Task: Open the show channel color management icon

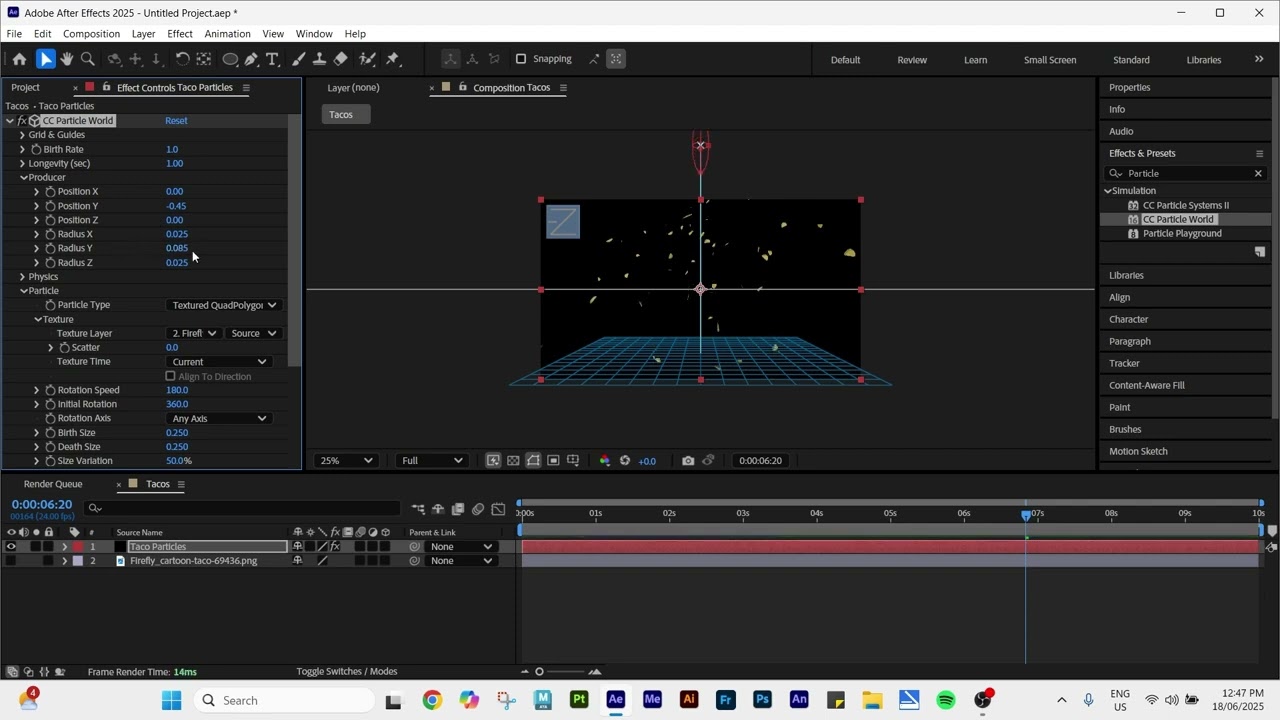Action: pyautogui.click(x=604, y=460)
